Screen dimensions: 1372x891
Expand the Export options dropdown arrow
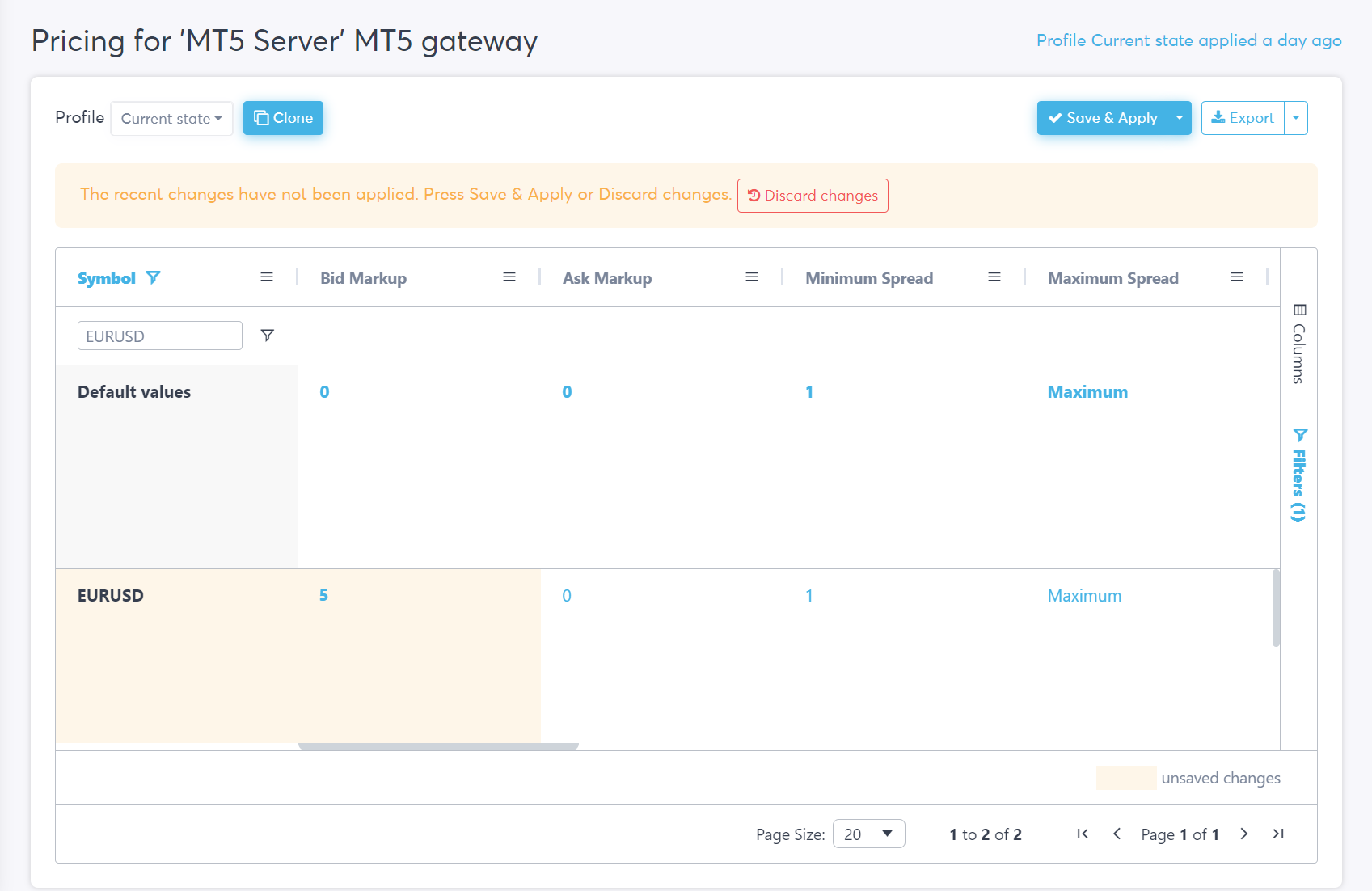pos(1296,118)
